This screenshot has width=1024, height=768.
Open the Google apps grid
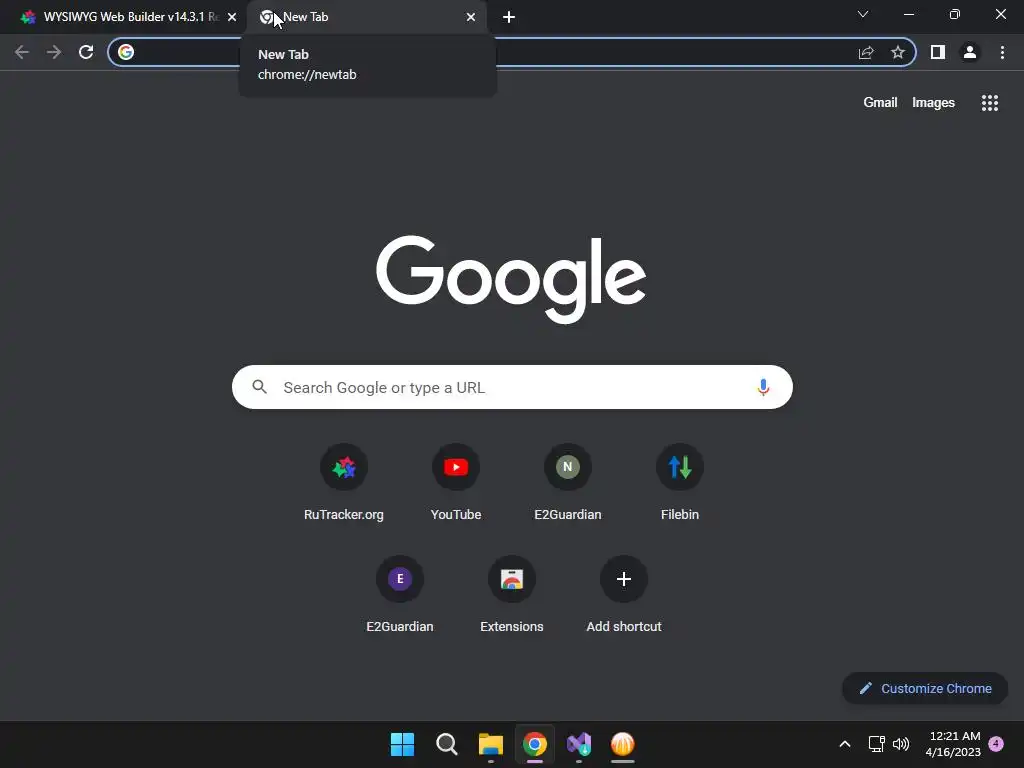click(990, 103)
